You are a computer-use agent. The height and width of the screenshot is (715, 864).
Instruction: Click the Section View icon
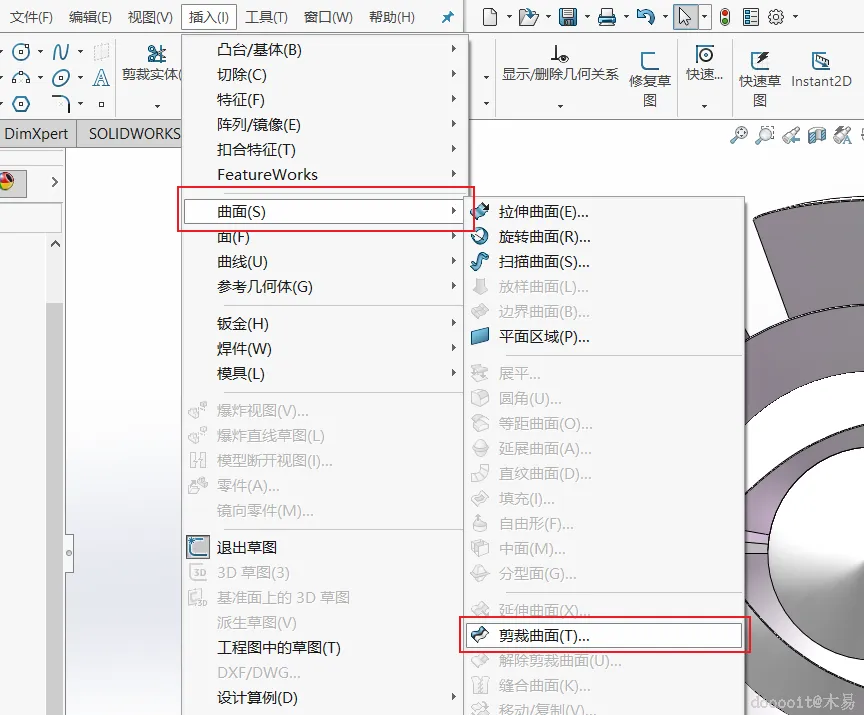click(817, 134)
